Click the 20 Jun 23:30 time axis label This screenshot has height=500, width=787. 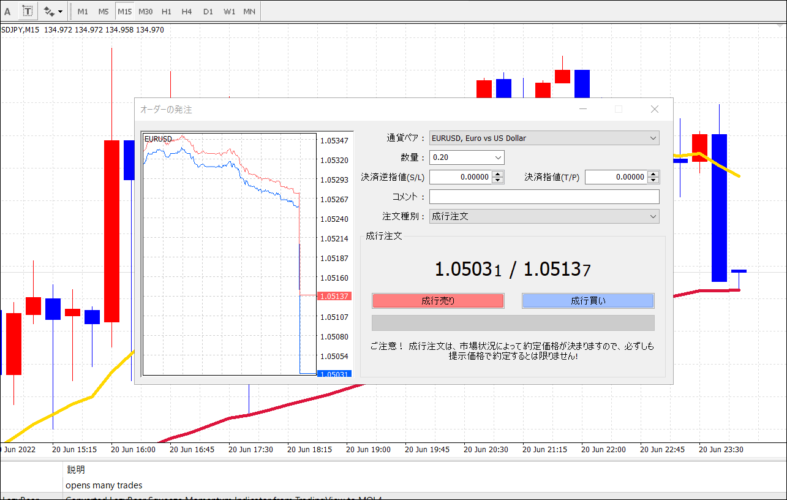point(721,449)
